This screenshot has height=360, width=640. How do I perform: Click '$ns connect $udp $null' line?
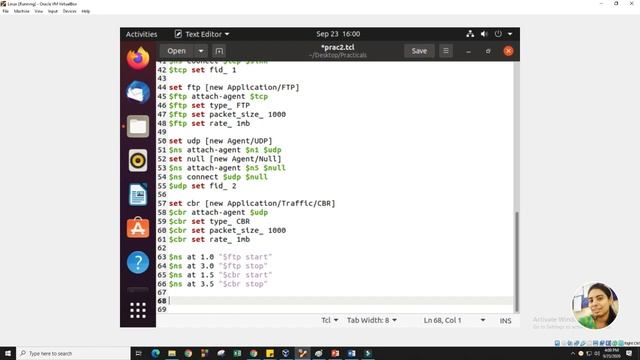point(218,177)
